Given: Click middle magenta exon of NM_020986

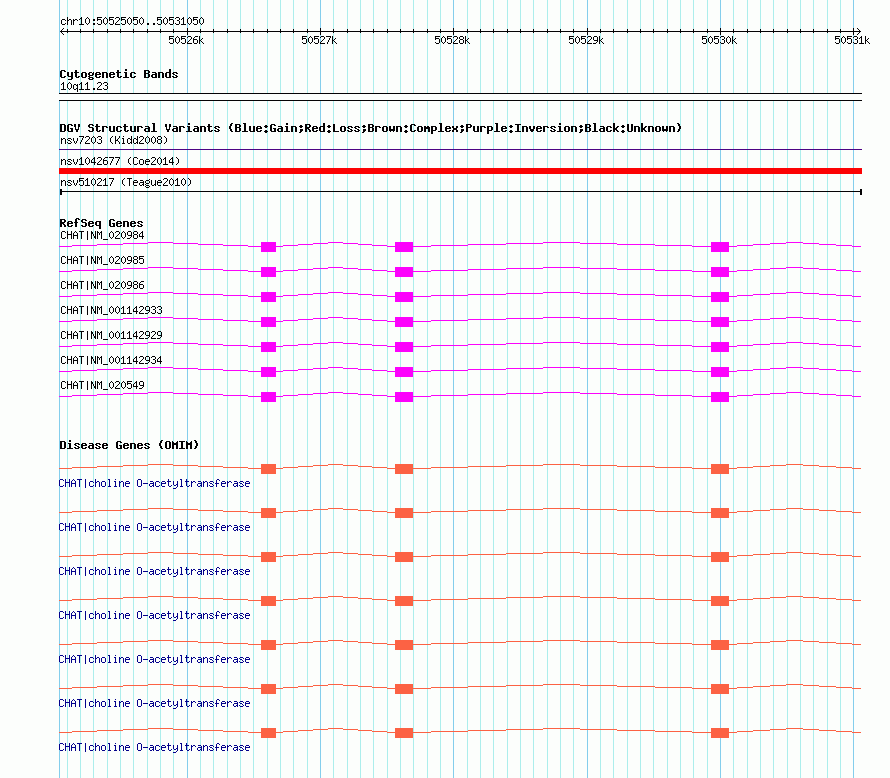Looking at the screenshot, I should (x=404, y=297).
